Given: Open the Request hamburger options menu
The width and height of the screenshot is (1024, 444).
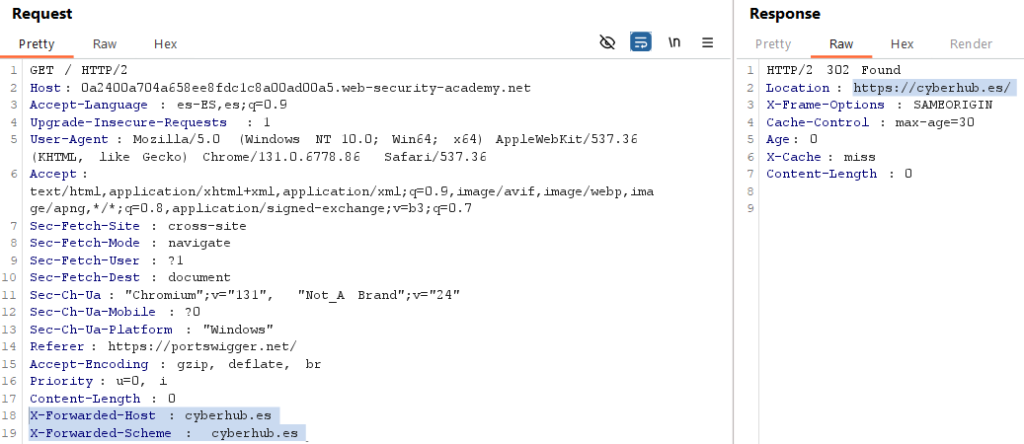Looking at the screenshot, I should click(708, 42).
